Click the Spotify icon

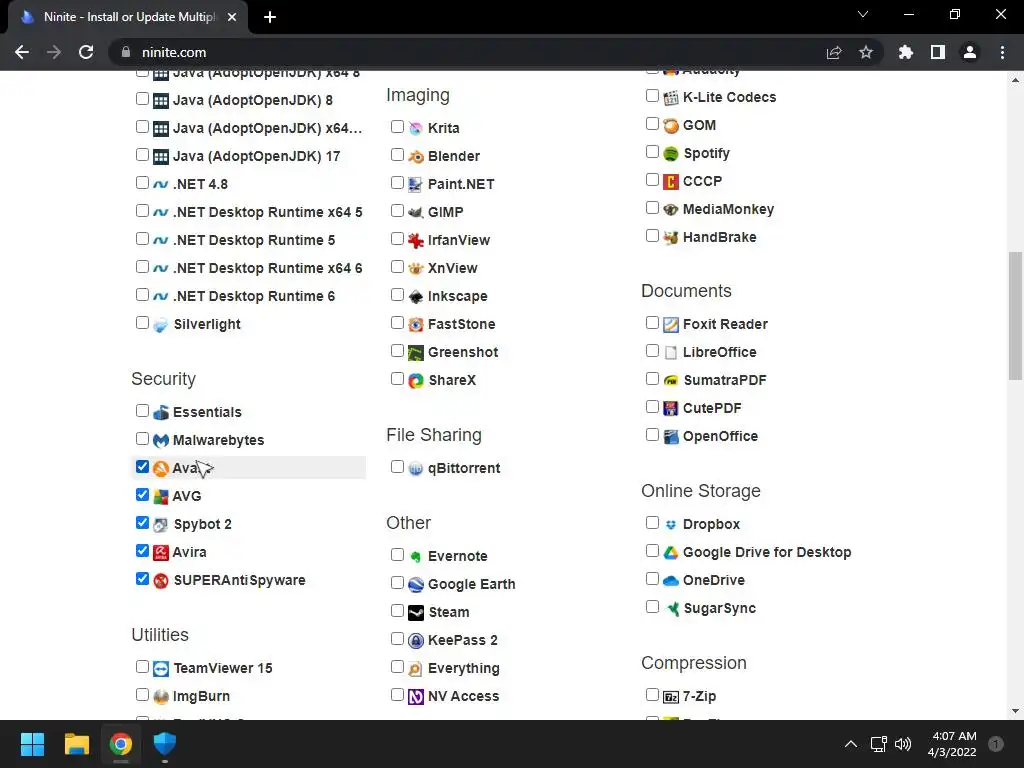point(671,153)
